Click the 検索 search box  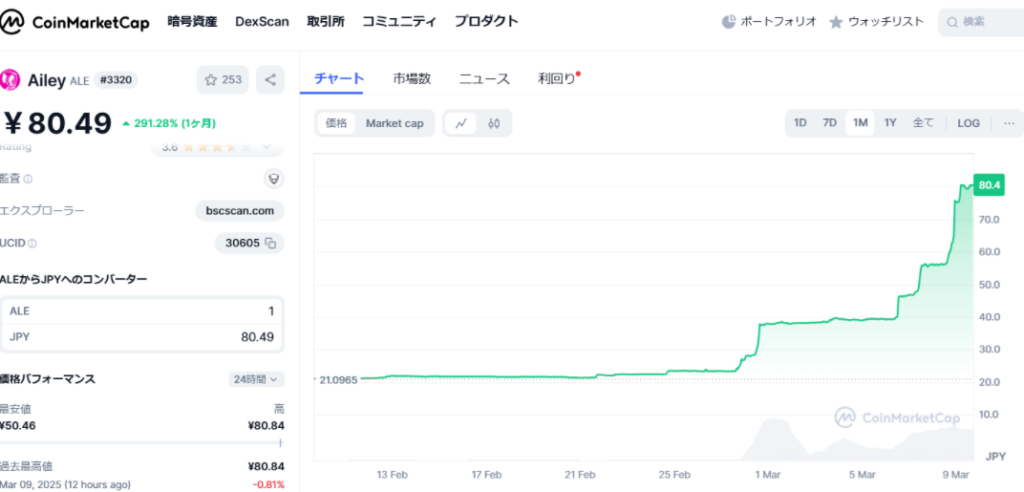click(982, 22)
